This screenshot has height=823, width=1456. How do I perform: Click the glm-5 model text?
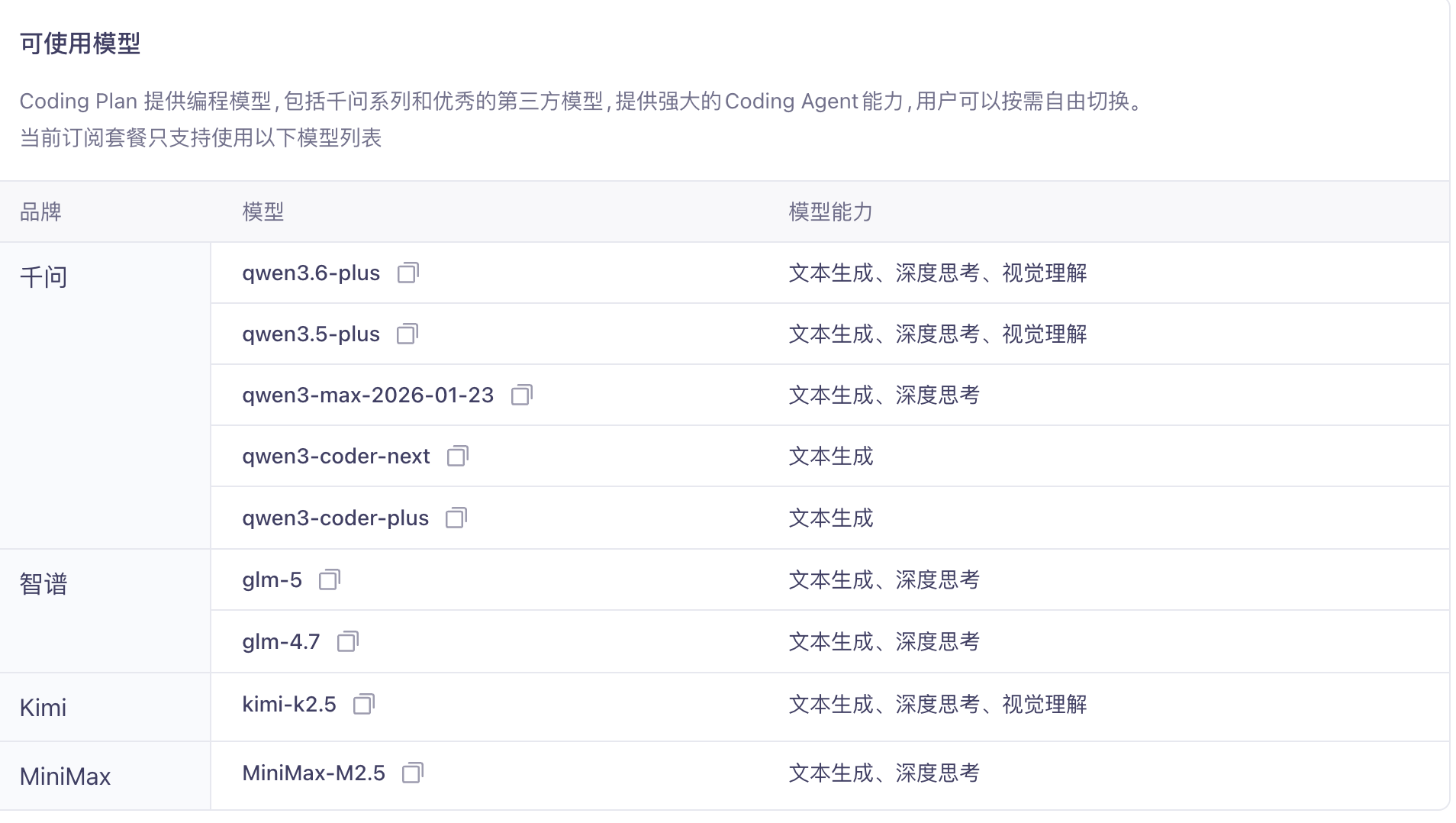[272, 580]
